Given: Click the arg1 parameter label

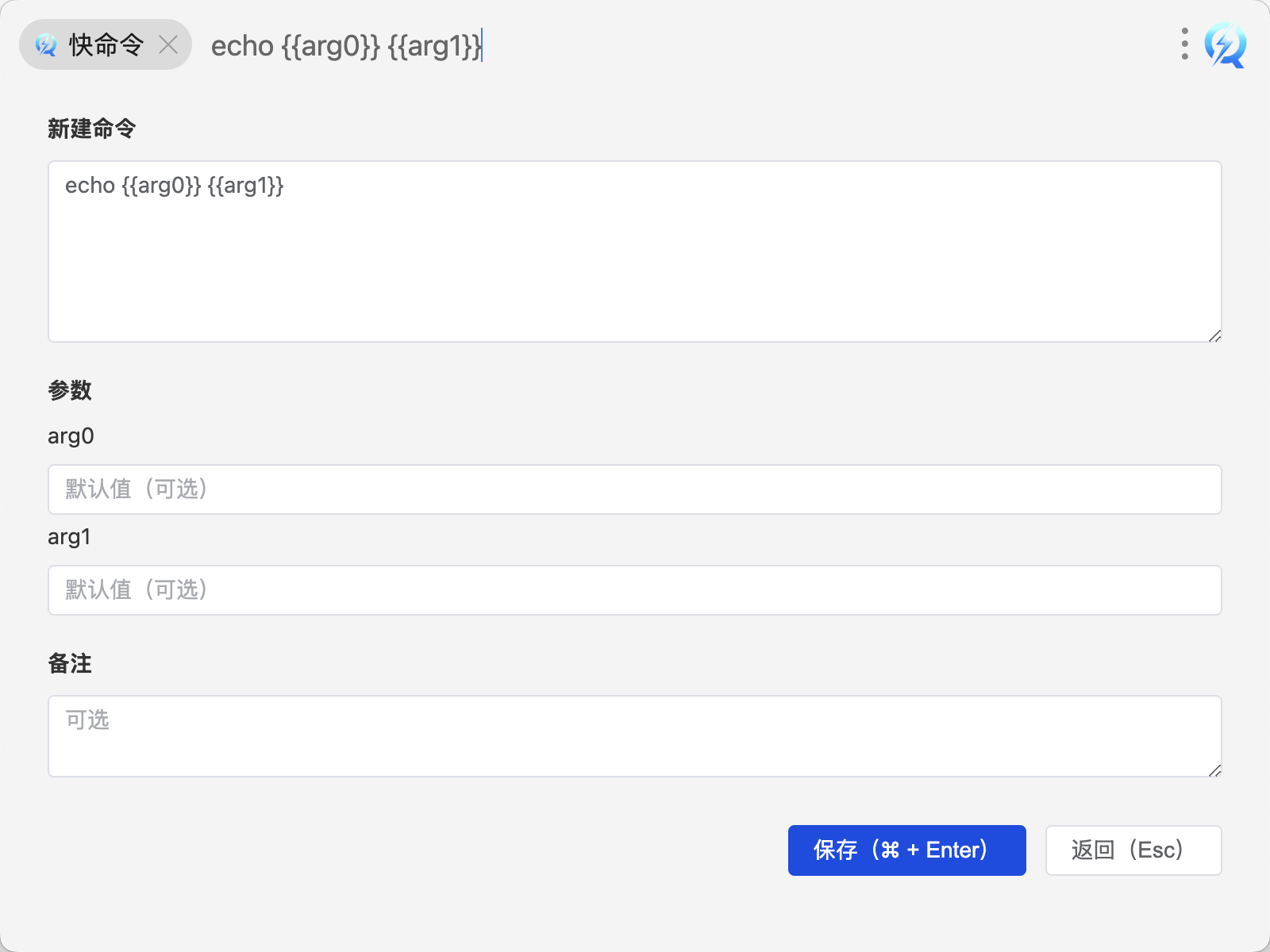Looking at the screenshot, I should pos(69,537).
